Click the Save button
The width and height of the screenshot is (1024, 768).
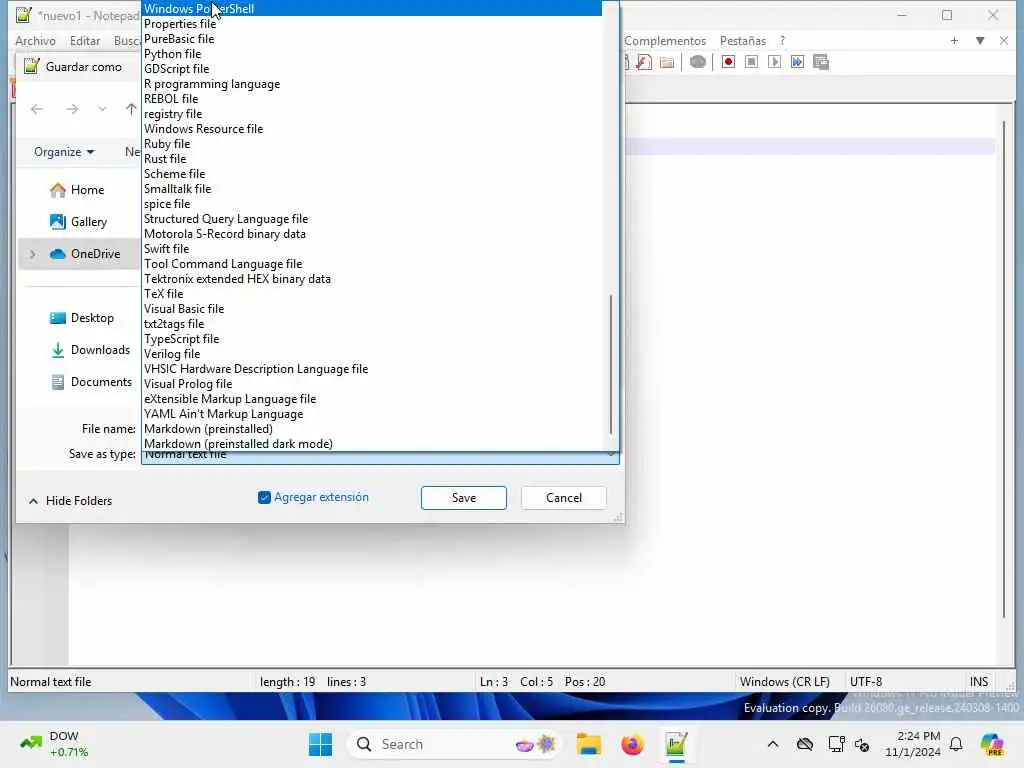coord(464,498)
